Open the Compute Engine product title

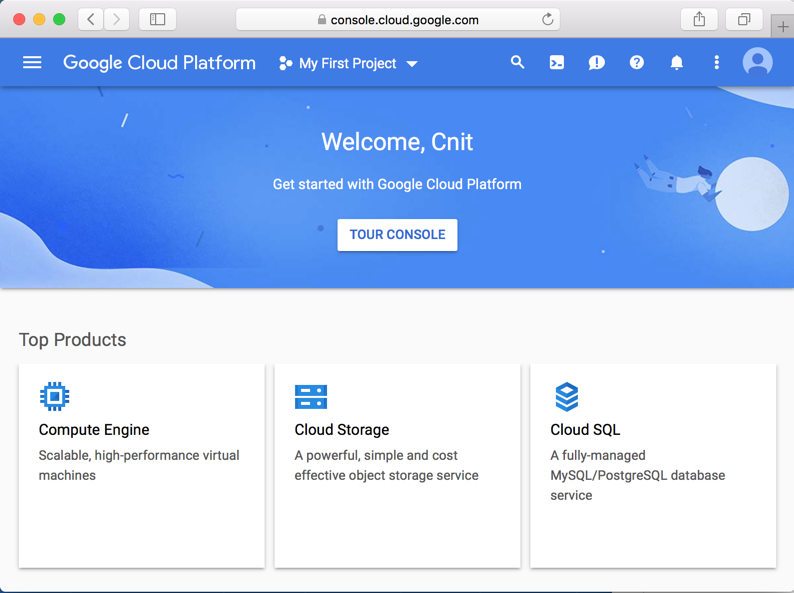pyautogui.click(x=94, y=429)
